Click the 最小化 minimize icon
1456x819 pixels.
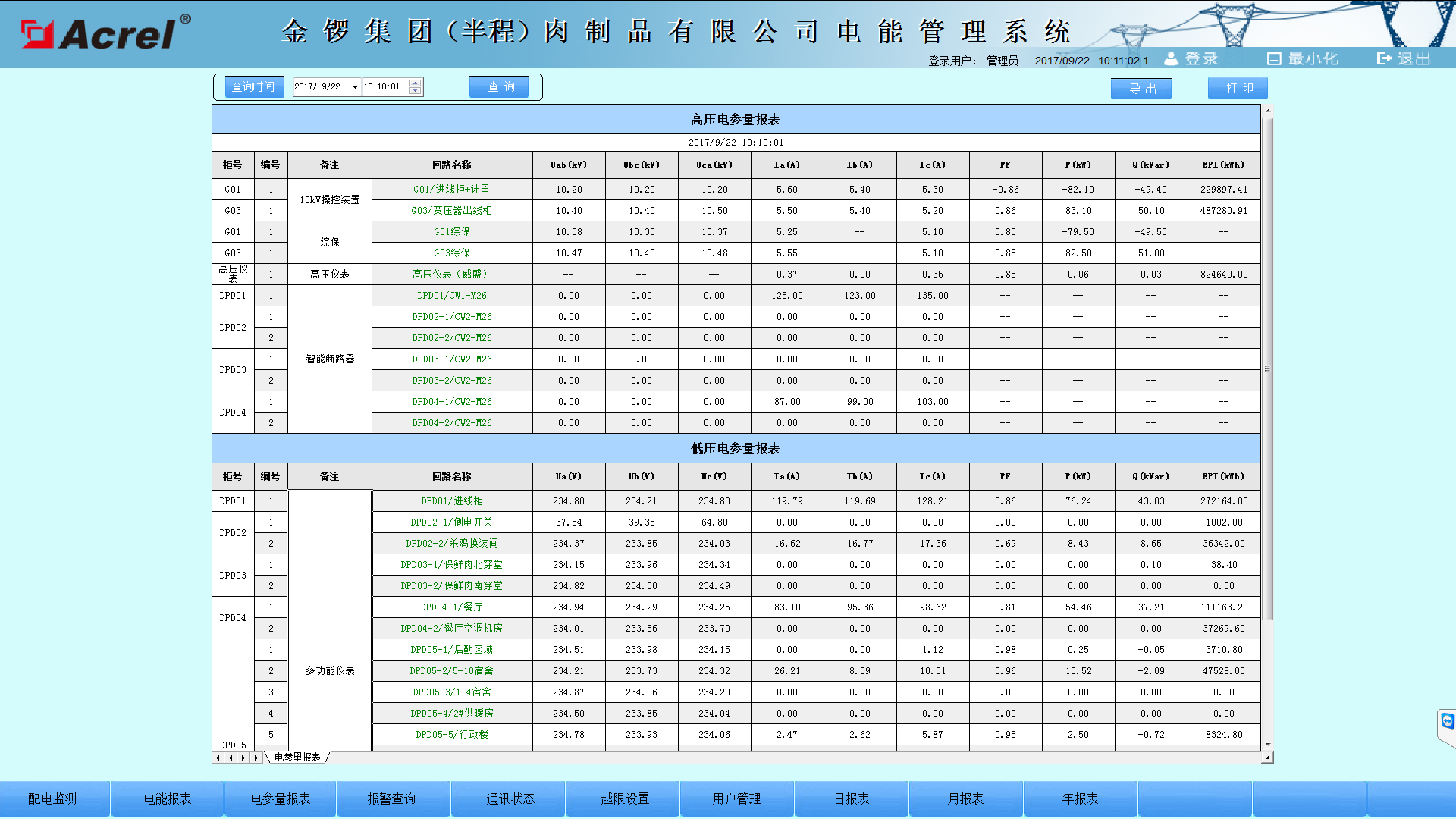pos(1274,58)
